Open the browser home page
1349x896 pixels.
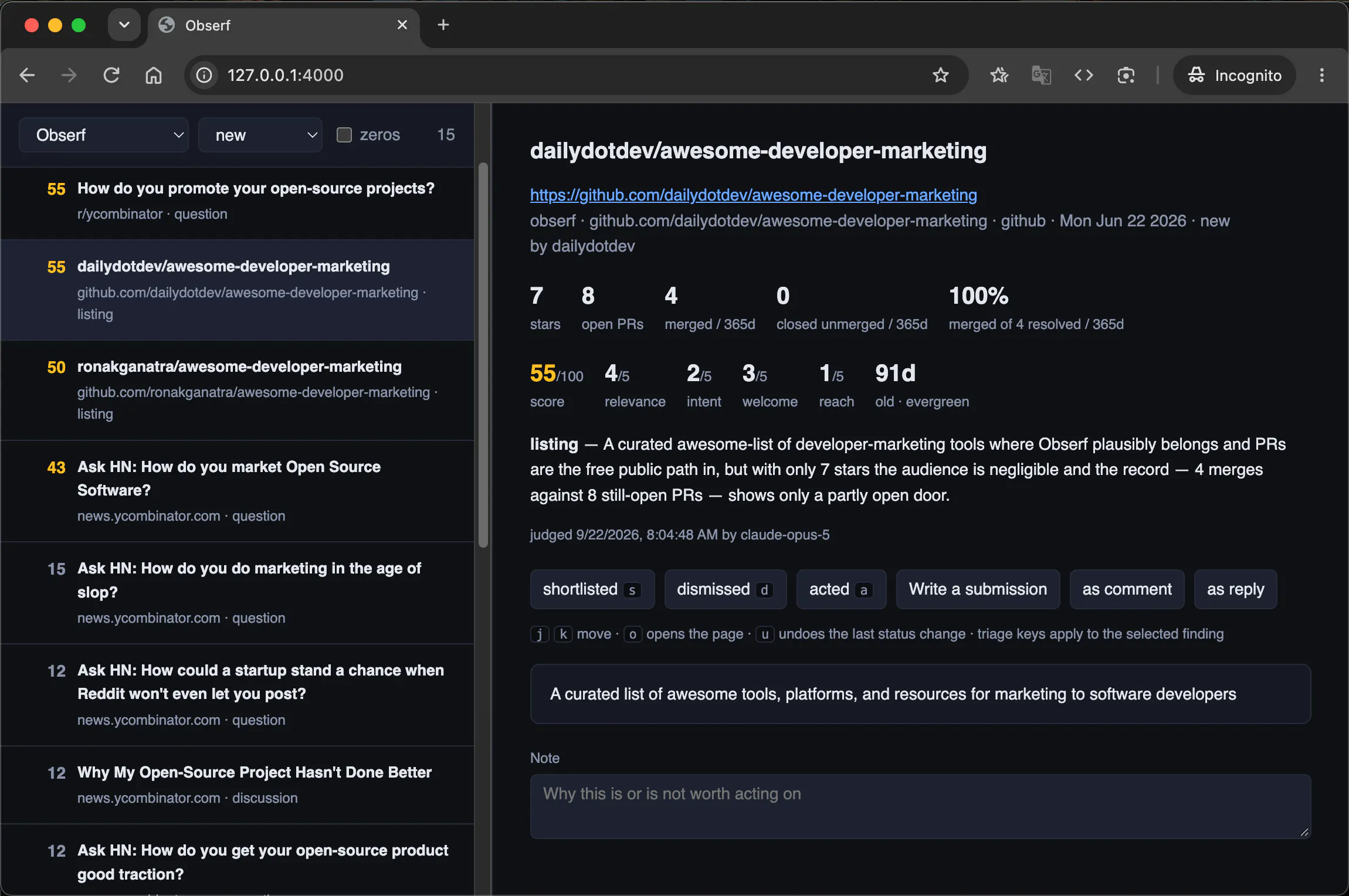(154, 75)
